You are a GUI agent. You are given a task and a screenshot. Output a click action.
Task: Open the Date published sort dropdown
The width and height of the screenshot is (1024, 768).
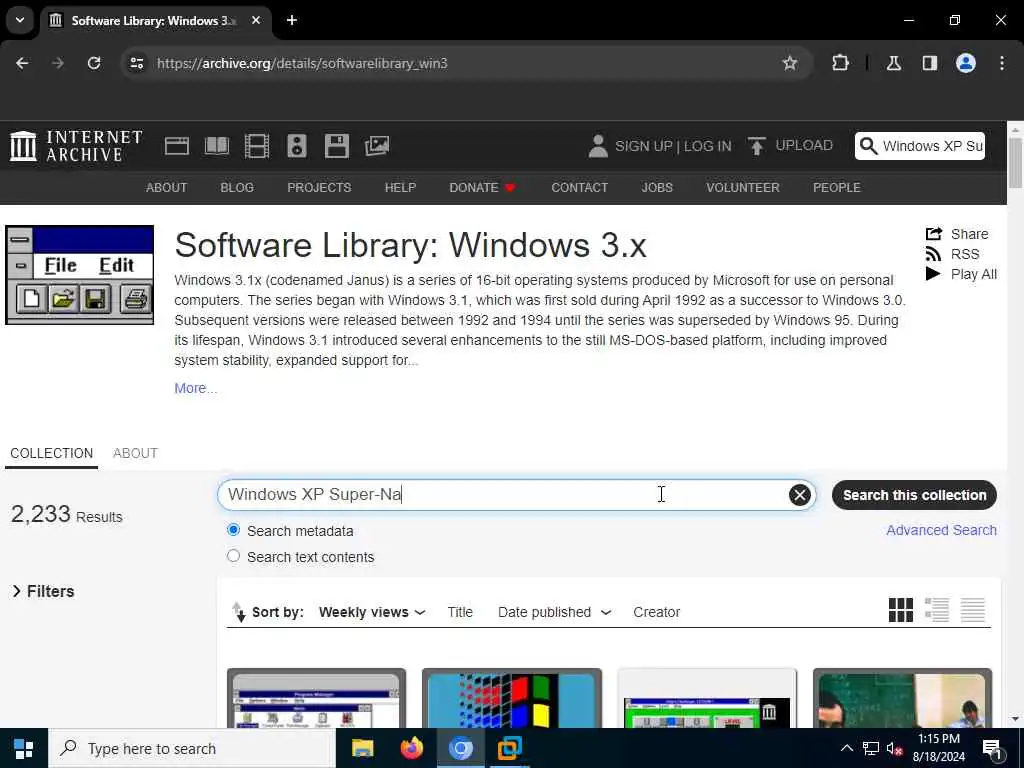coord(554,612)
